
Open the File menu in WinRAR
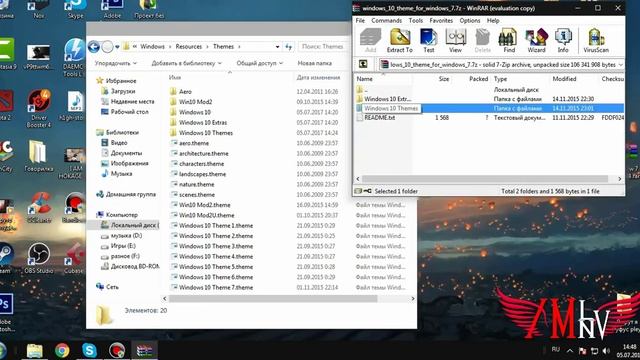click(360, 20)
